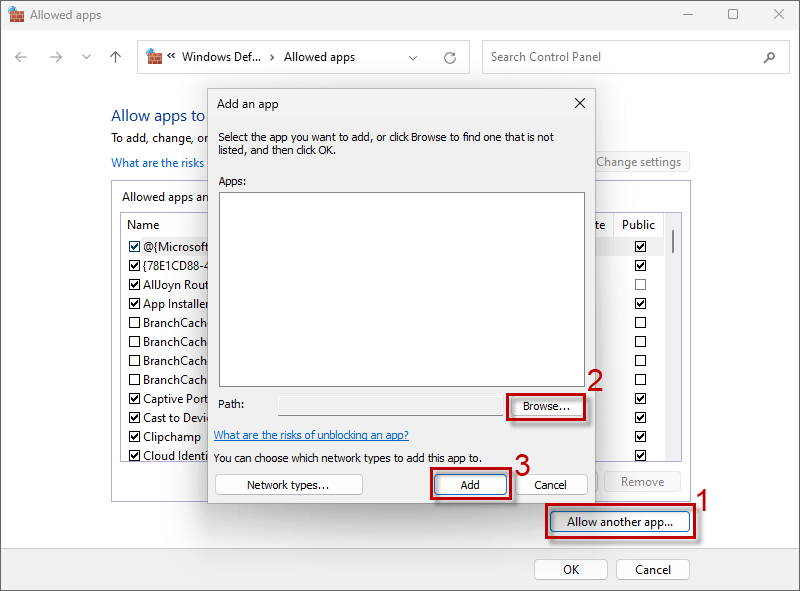Uncheck the Cast to Device name checkbox
Viewport: 800px width, 591px height.
(134, 417)
